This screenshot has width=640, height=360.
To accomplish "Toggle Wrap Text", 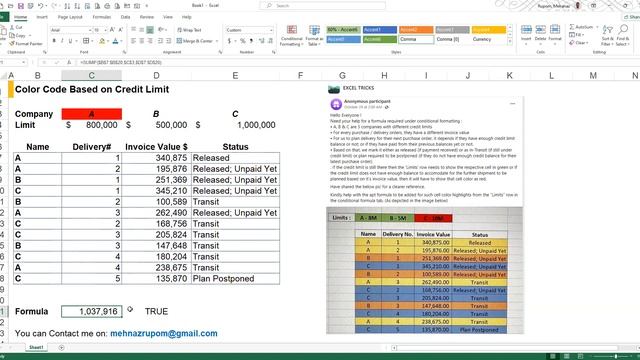I will (189, 30).
